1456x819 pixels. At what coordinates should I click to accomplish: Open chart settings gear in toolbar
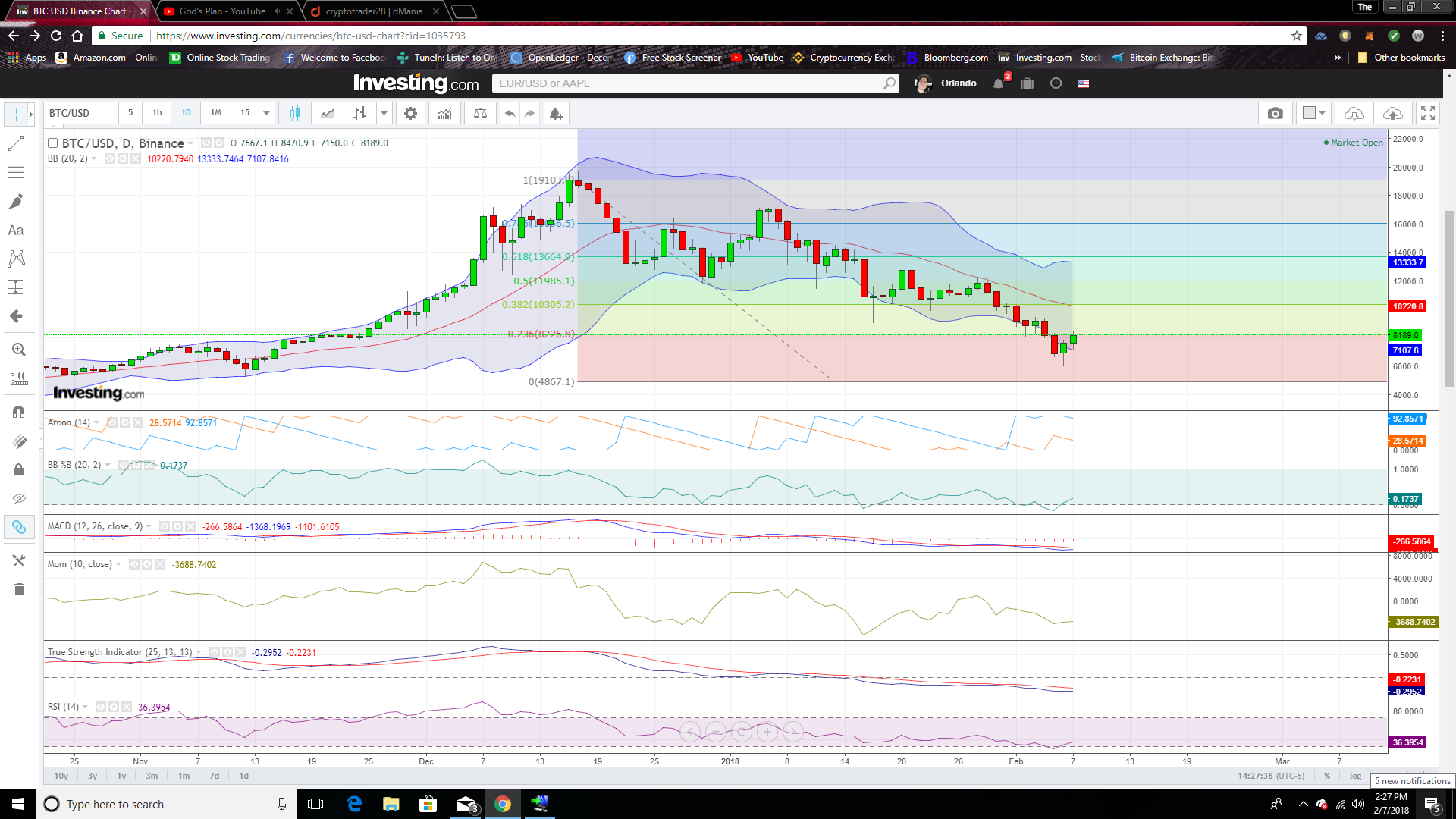tap(410, 113)
